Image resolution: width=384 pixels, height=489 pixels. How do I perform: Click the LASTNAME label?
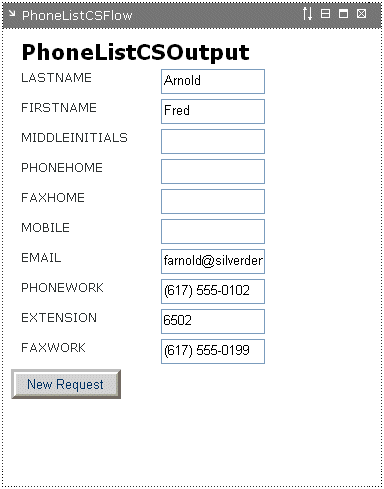(x=56, y=78)
